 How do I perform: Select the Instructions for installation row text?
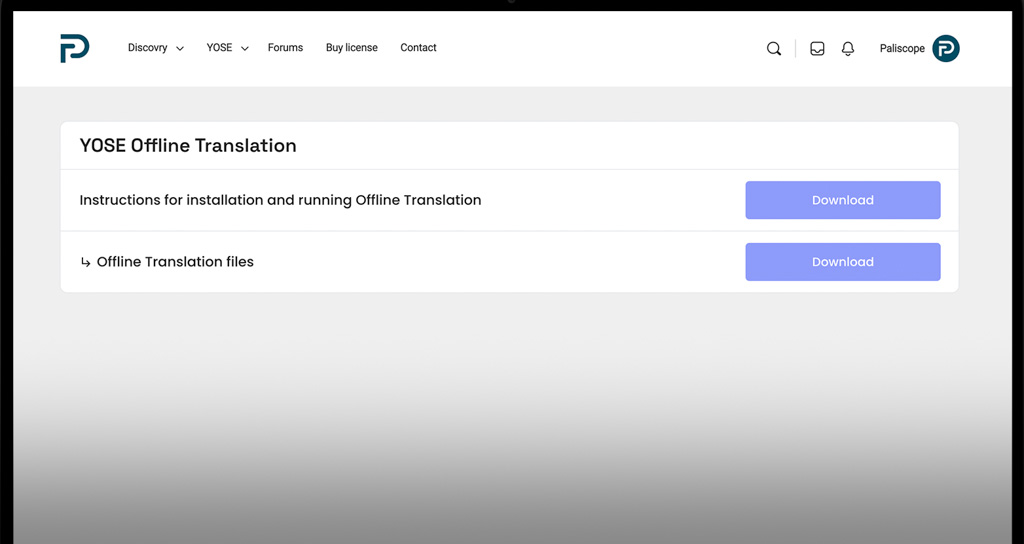tap(280, 200)
